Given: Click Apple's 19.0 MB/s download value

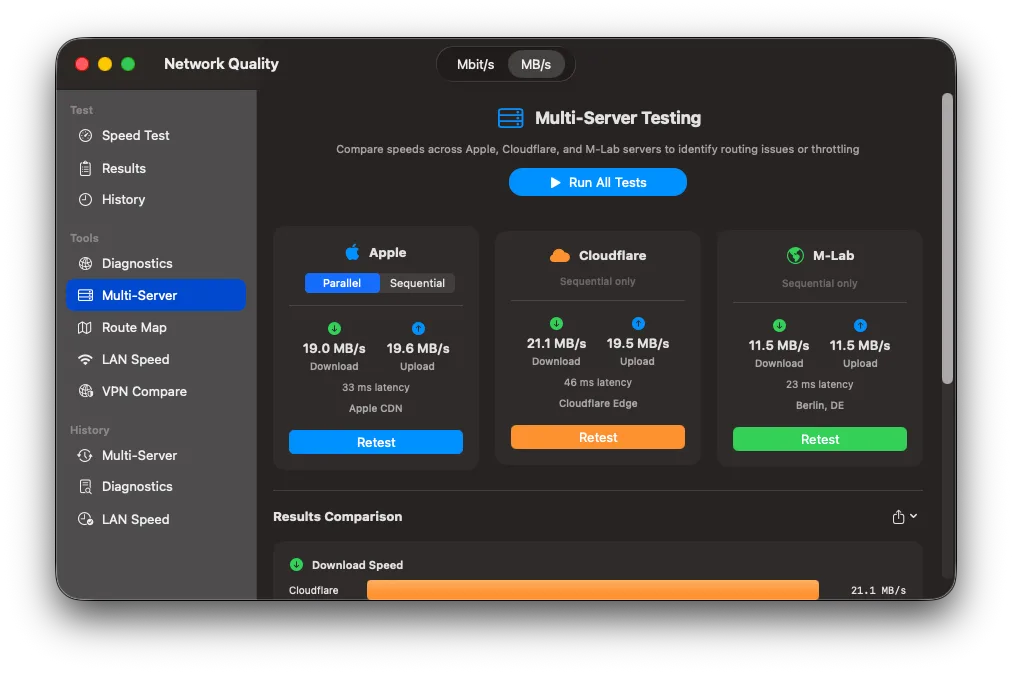Looking at the screenshot, I should pos(334,349).
